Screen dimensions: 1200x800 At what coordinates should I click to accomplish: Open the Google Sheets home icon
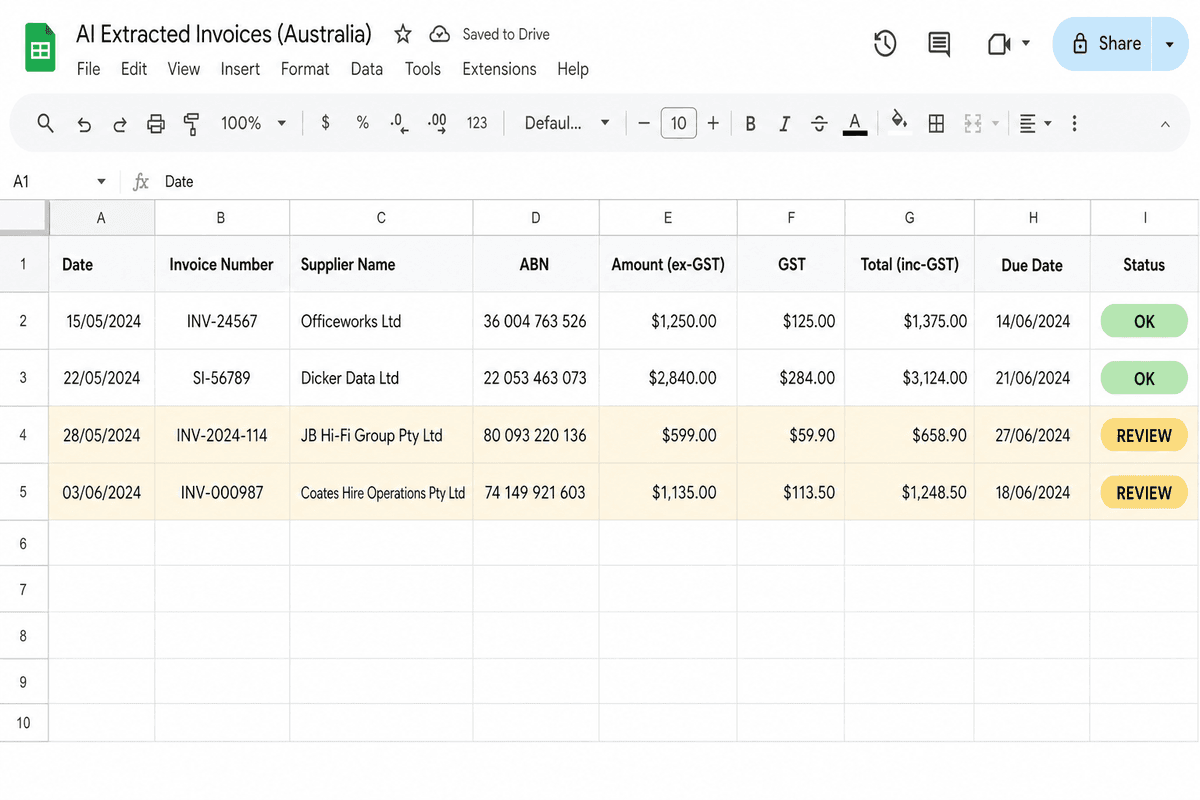click(40, 50)
